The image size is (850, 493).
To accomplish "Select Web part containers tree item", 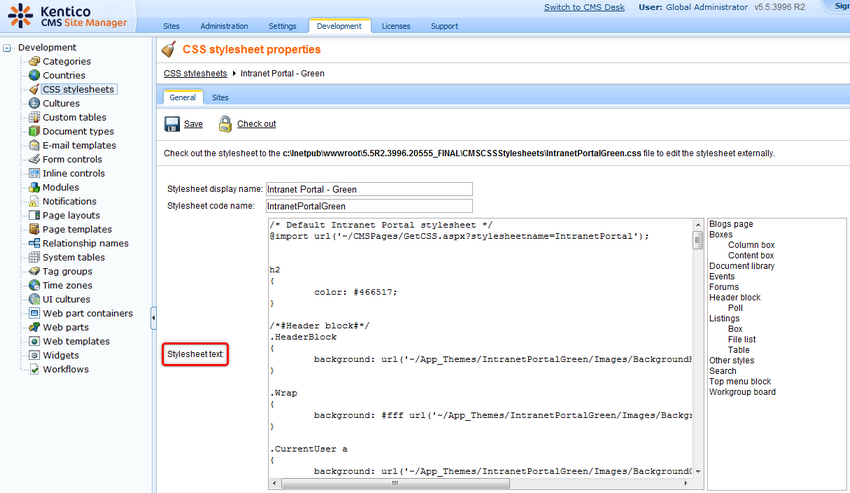I will tap(88, 313).
